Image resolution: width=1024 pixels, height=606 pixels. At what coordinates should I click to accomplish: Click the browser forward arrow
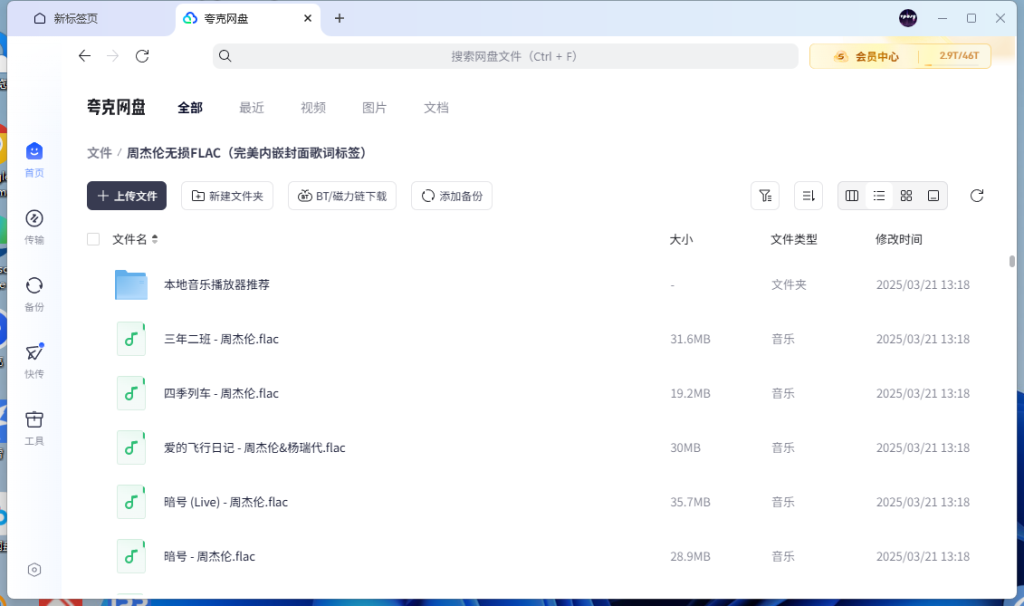[113, 56]
